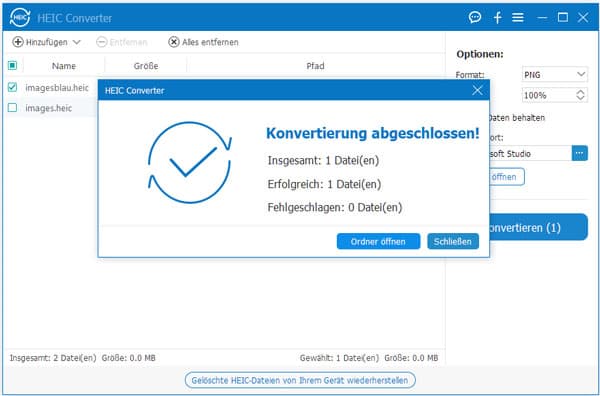
Task: Adjust the 100% quality stepper arrows
Action: click(580, 95)
